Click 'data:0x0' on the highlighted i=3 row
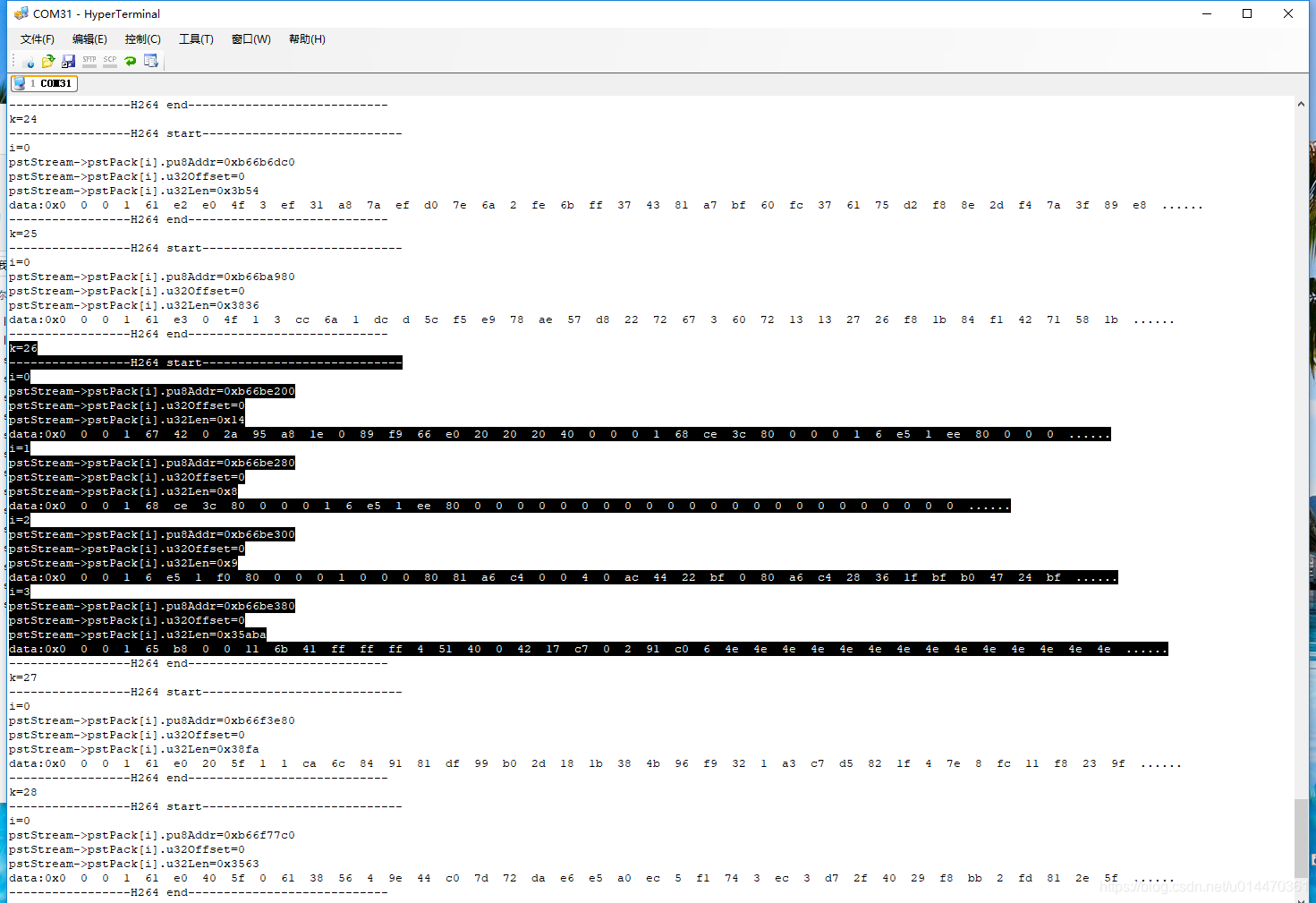The width and height of the screenshot is (1316, 903). pyautogui.click(x=38, y=649)
